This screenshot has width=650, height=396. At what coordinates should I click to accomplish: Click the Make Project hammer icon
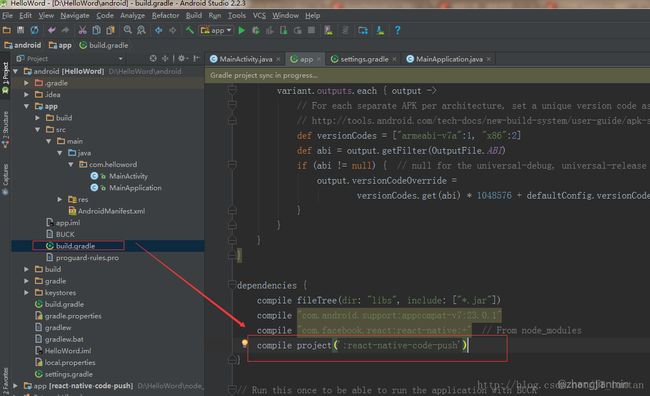click(190, 30)
